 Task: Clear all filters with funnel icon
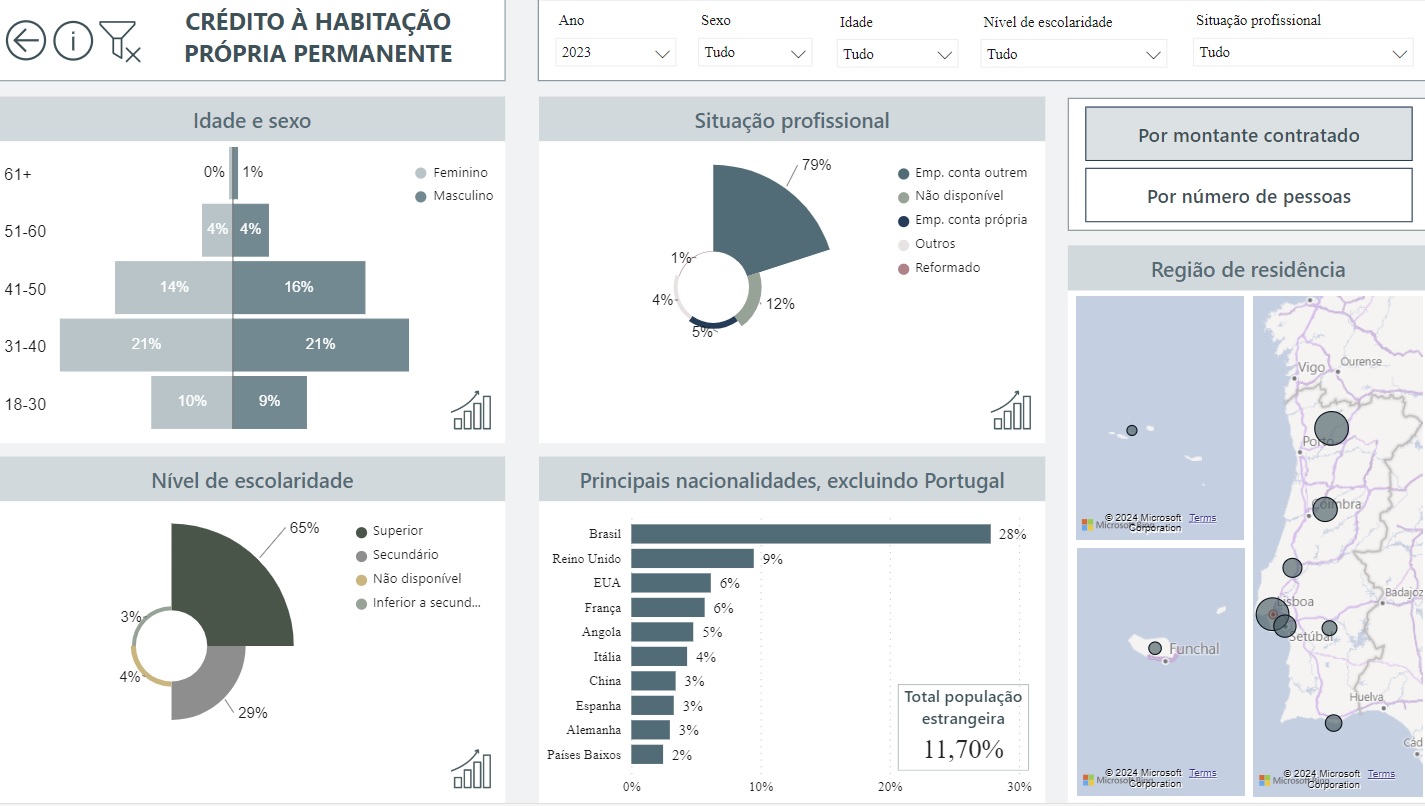(x=120, y=41)
